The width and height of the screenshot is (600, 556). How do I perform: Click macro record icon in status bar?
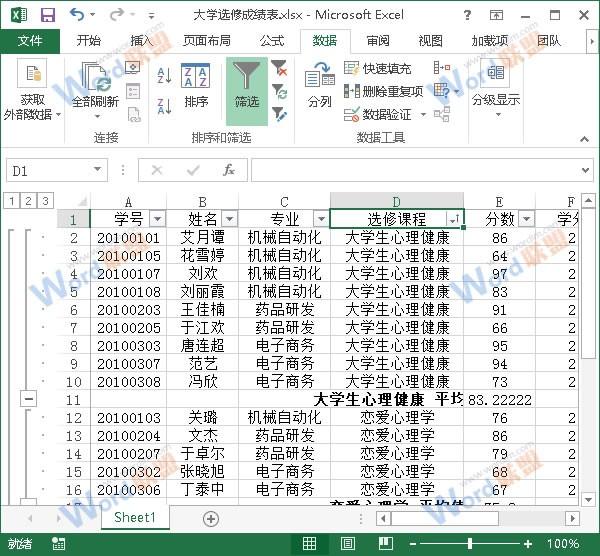(58, 543)
